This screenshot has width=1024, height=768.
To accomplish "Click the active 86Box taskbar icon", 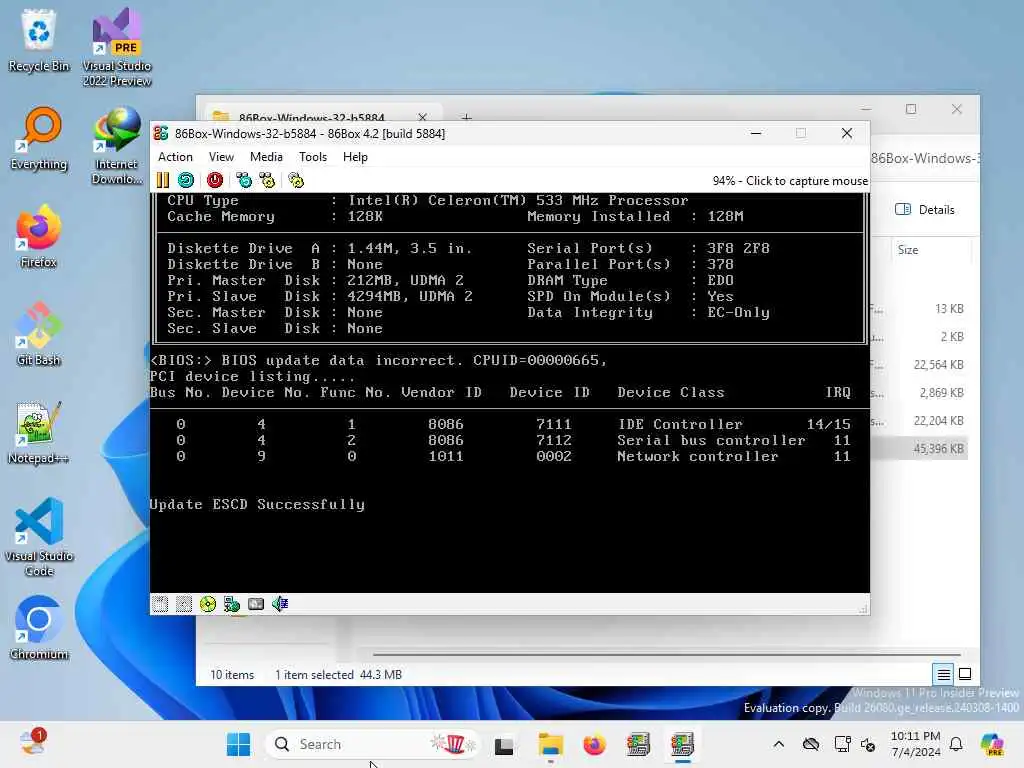I will pyautogui.click(x=682, y=744).
